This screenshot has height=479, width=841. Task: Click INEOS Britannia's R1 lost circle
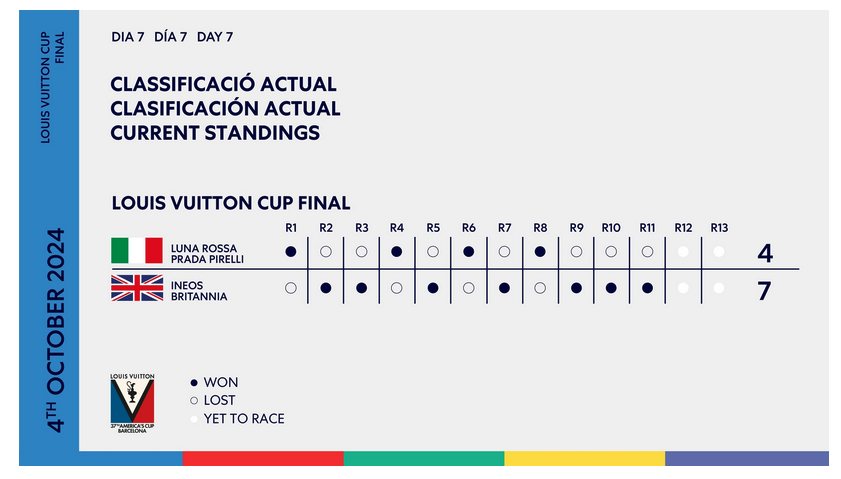pos(291,288)
